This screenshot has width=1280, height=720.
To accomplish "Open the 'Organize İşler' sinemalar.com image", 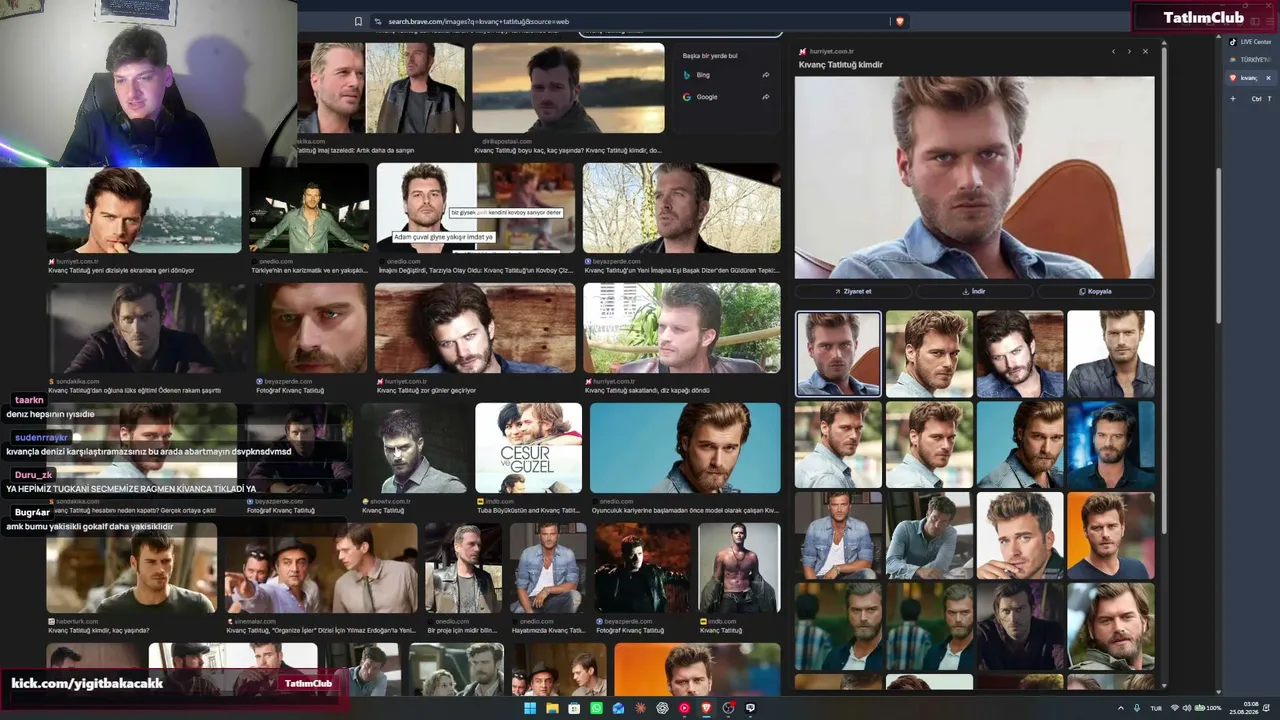I will (x=321, y=568).
